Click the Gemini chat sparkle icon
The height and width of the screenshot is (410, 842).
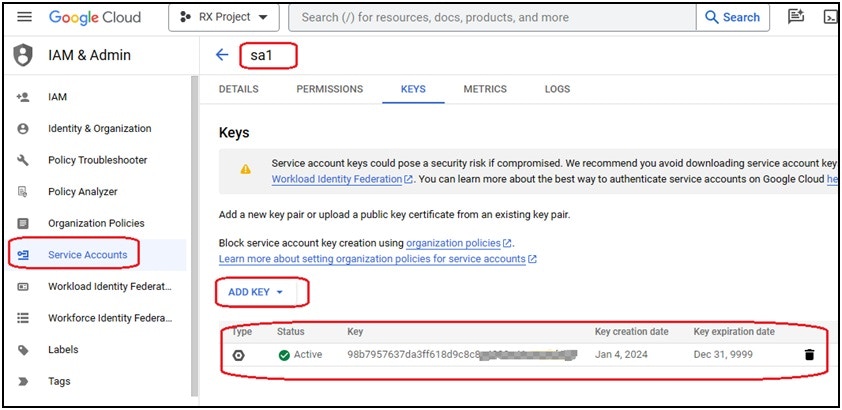point(796,17)
